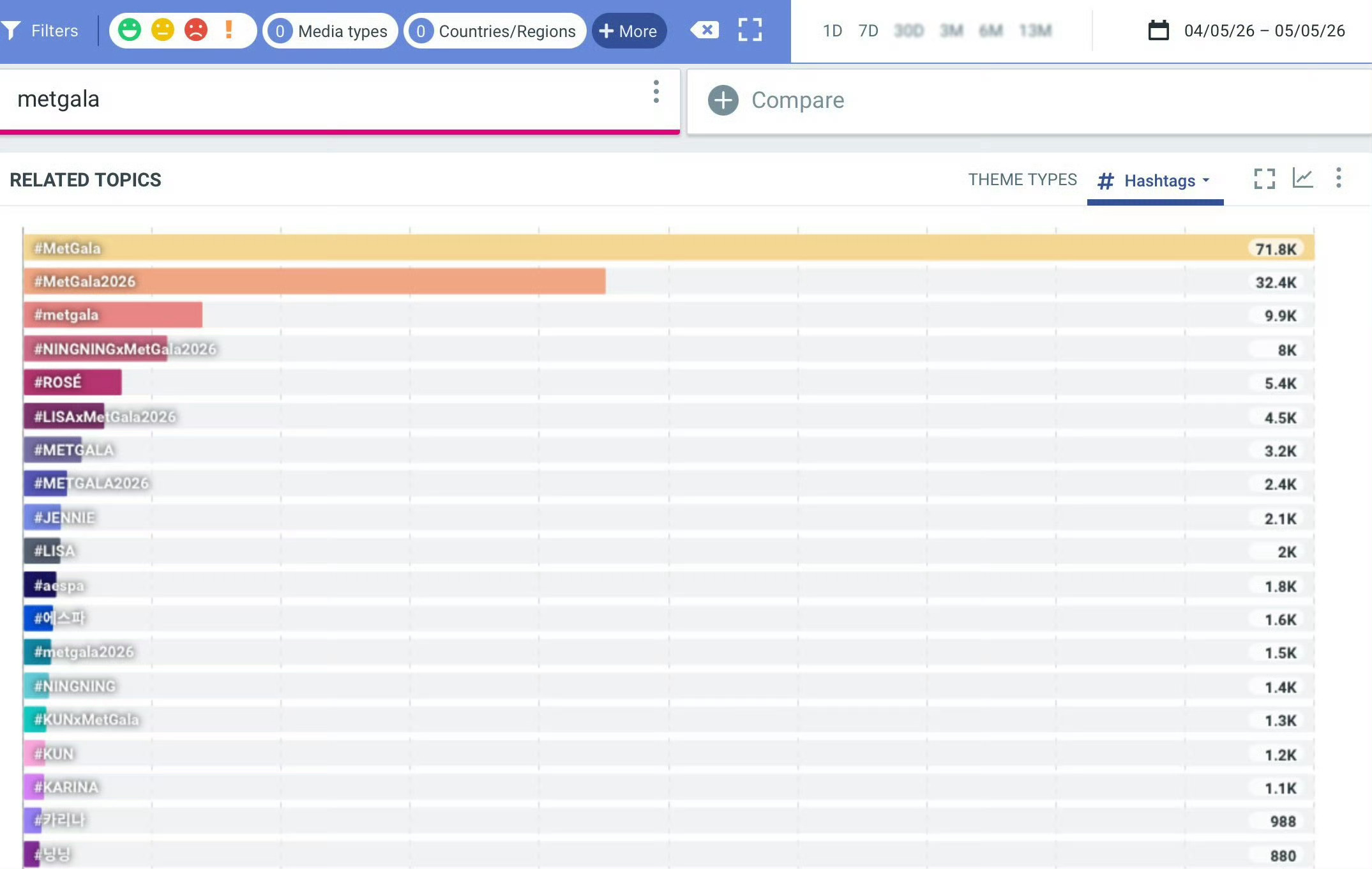This screenshot has height=869, width=1372.
Task: Open the metgala query options menu
Action: 656,92
